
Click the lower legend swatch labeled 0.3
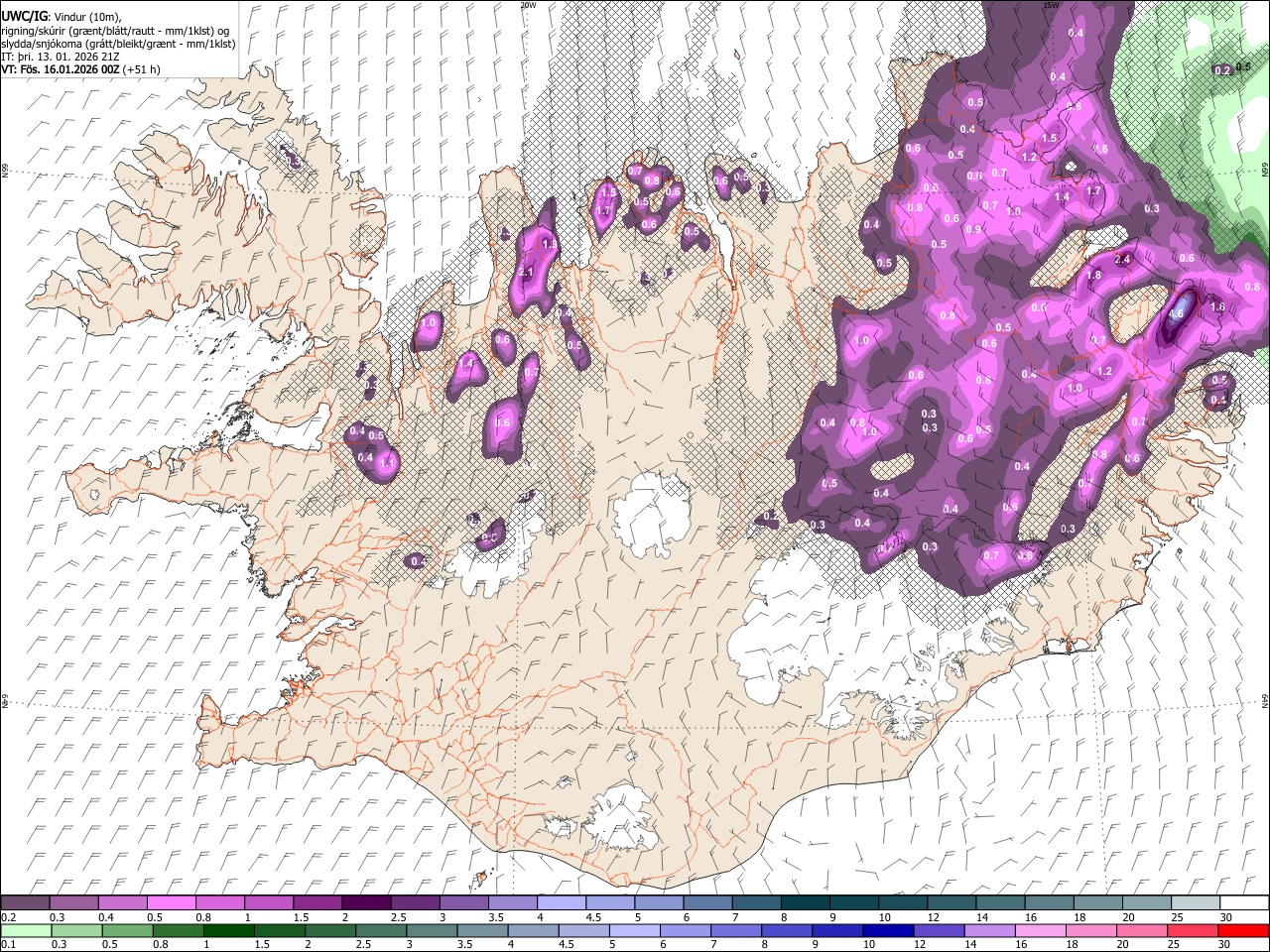[76, 930]
